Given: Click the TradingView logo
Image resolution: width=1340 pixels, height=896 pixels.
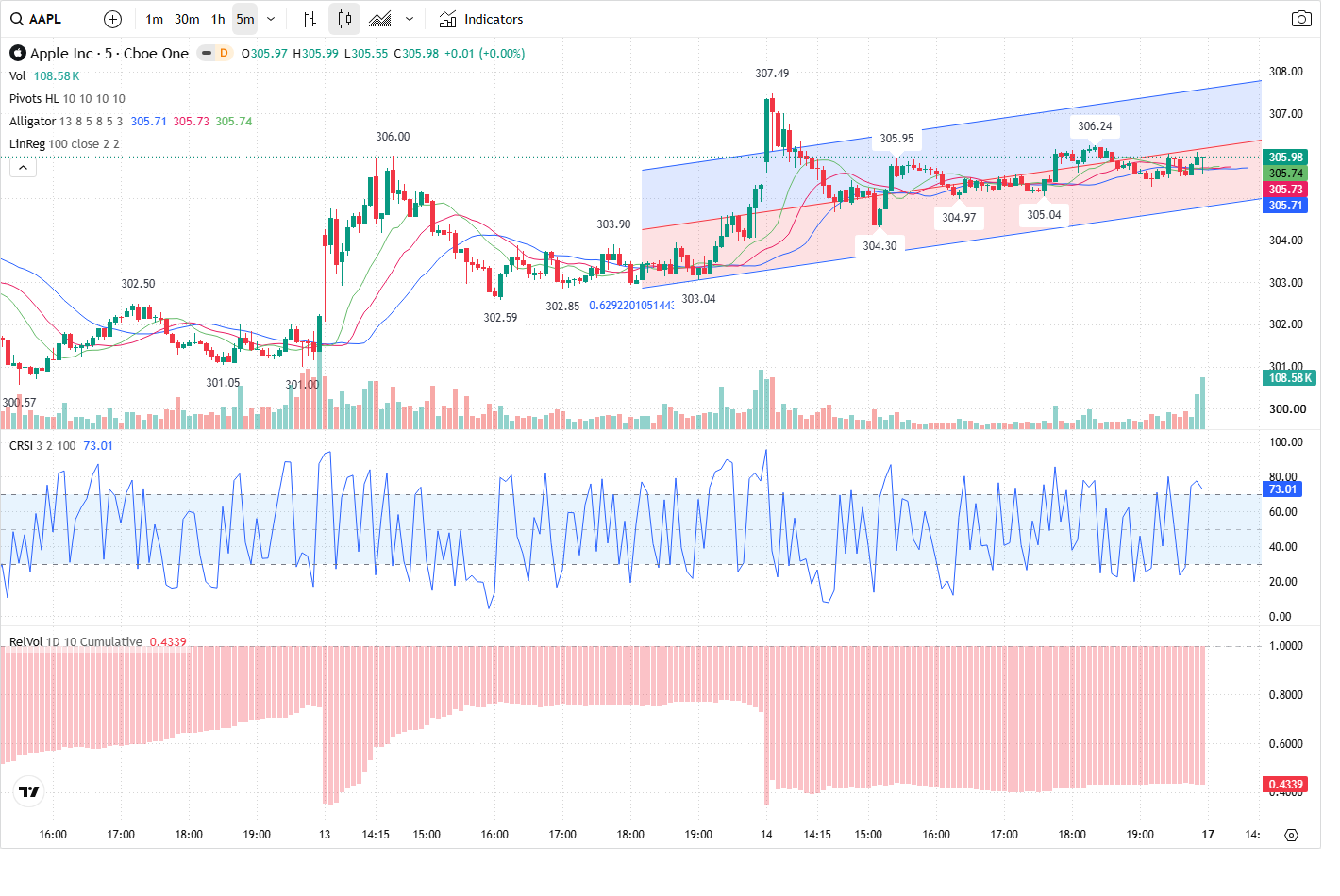Looking at the screenshot, I should point(29,791).
